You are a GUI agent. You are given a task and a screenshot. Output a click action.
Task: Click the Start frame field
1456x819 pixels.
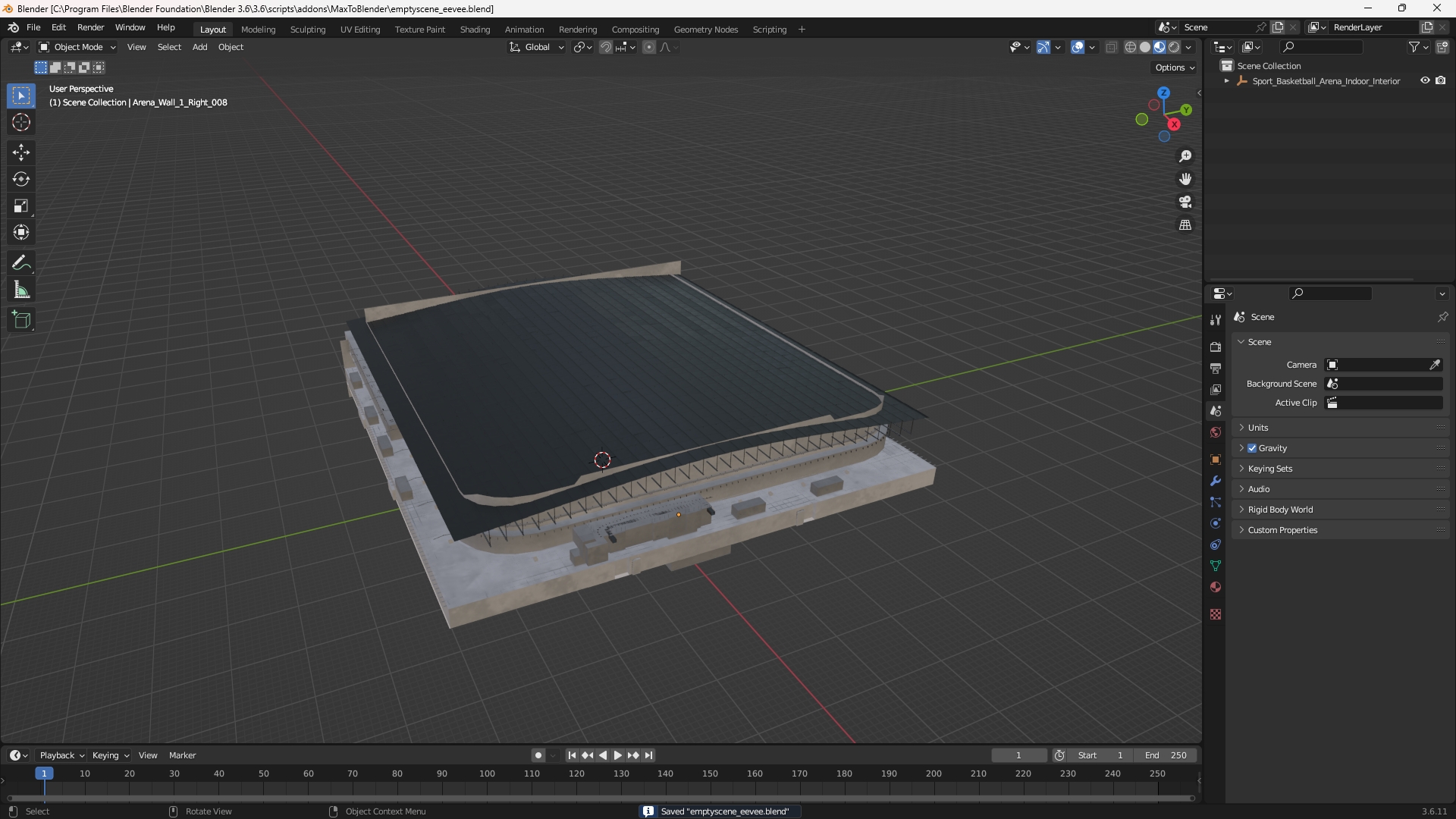[x=1100, y=755]
